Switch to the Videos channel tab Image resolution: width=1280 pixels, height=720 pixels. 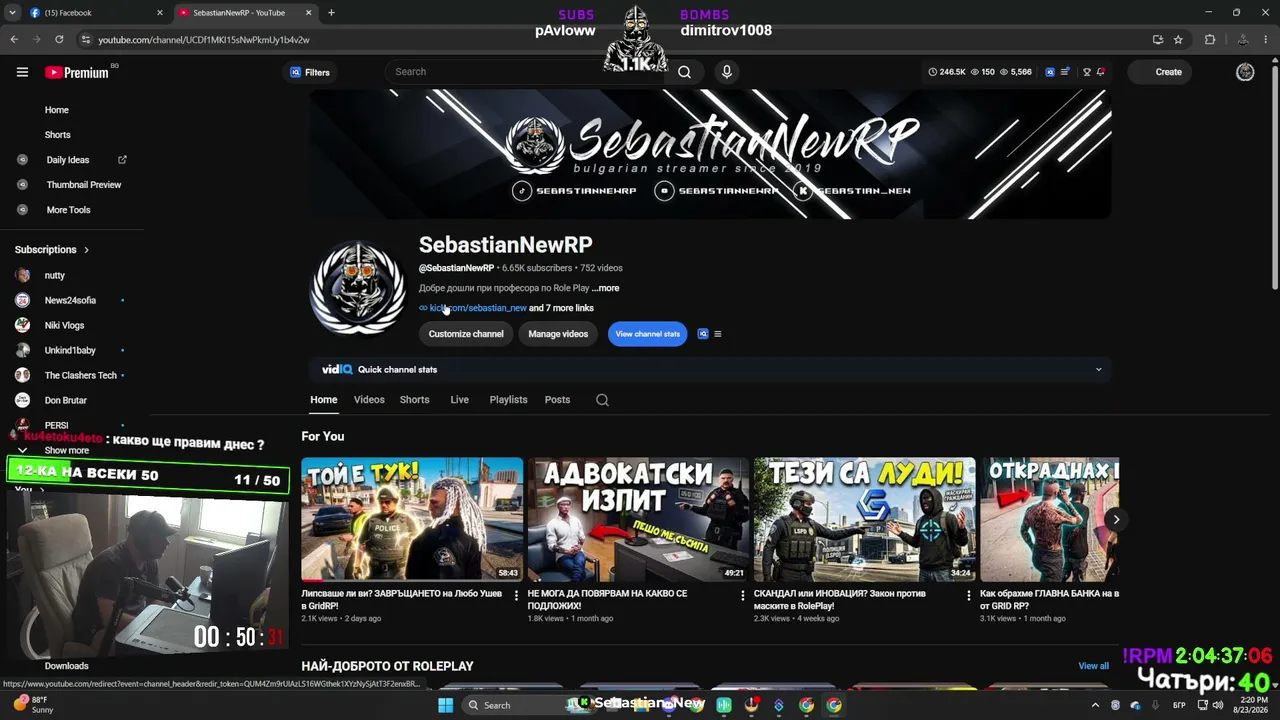[x=369, y=400]
